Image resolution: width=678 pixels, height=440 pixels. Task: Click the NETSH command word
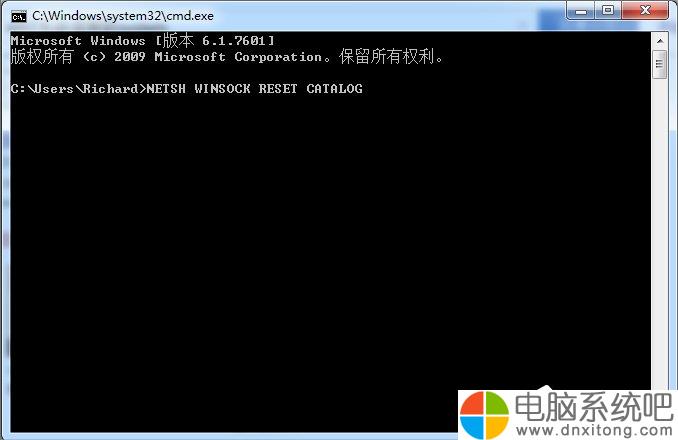166,89
